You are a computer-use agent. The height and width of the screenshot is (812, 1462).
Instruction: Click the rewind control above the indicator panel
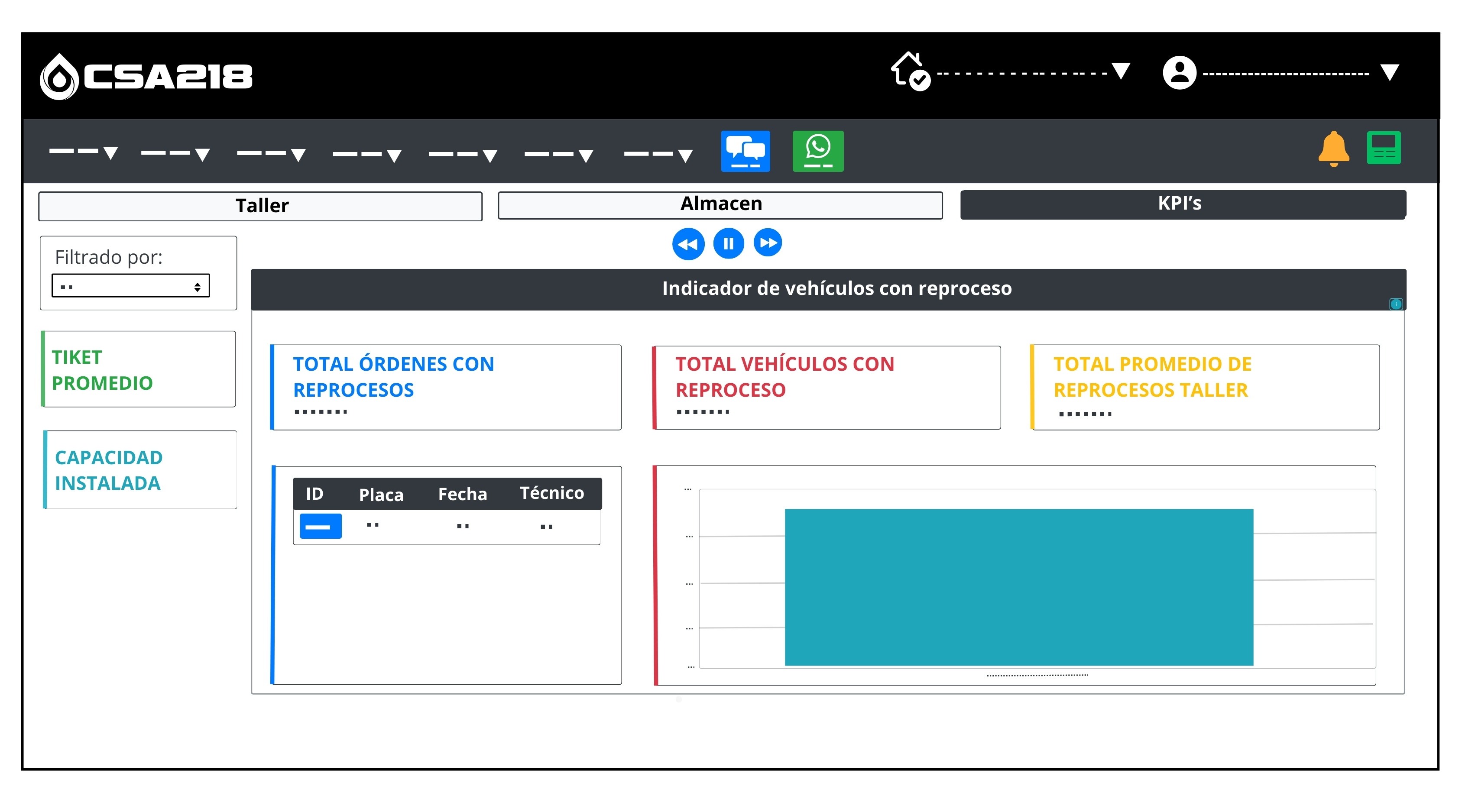point(688,243)
